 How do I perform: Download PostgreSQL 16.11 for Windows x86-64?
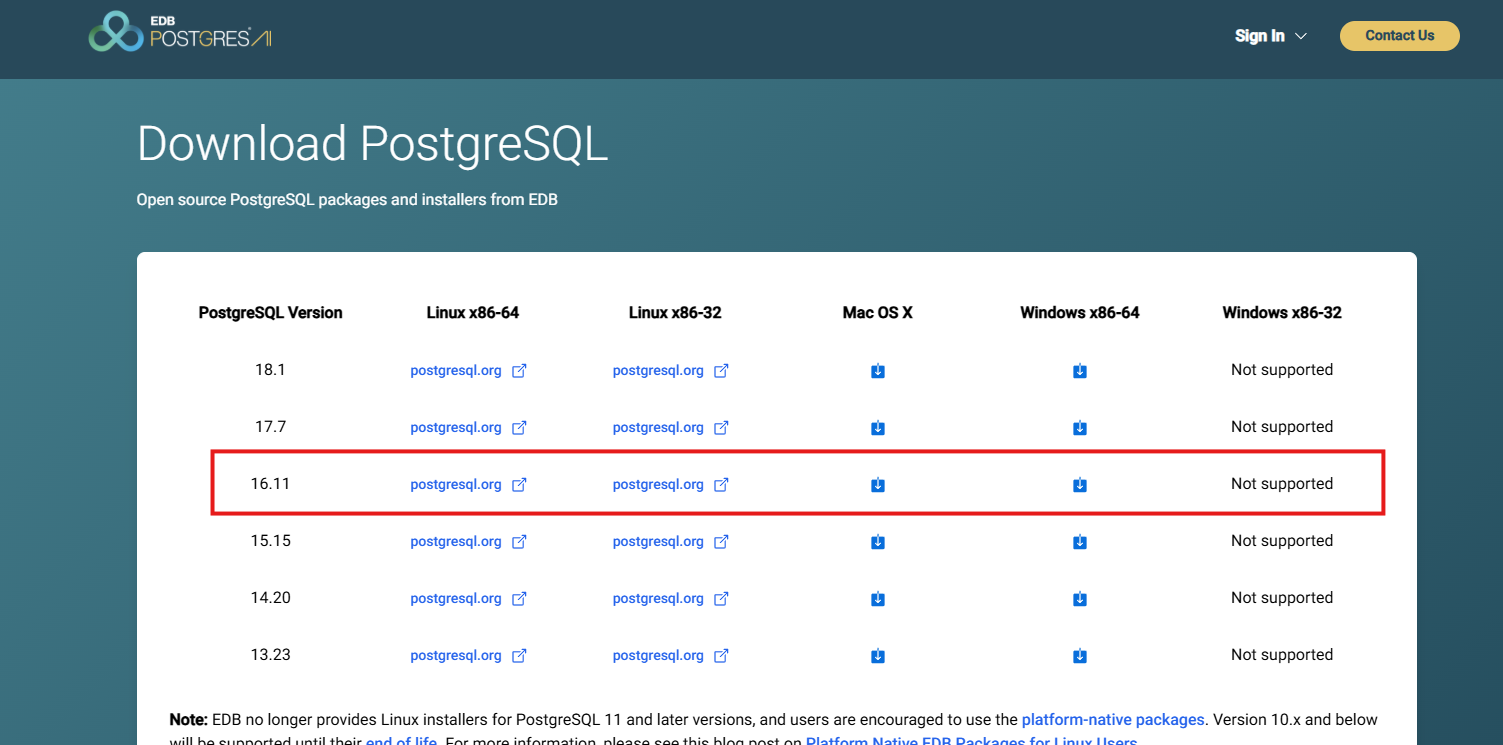(1080, 485)
